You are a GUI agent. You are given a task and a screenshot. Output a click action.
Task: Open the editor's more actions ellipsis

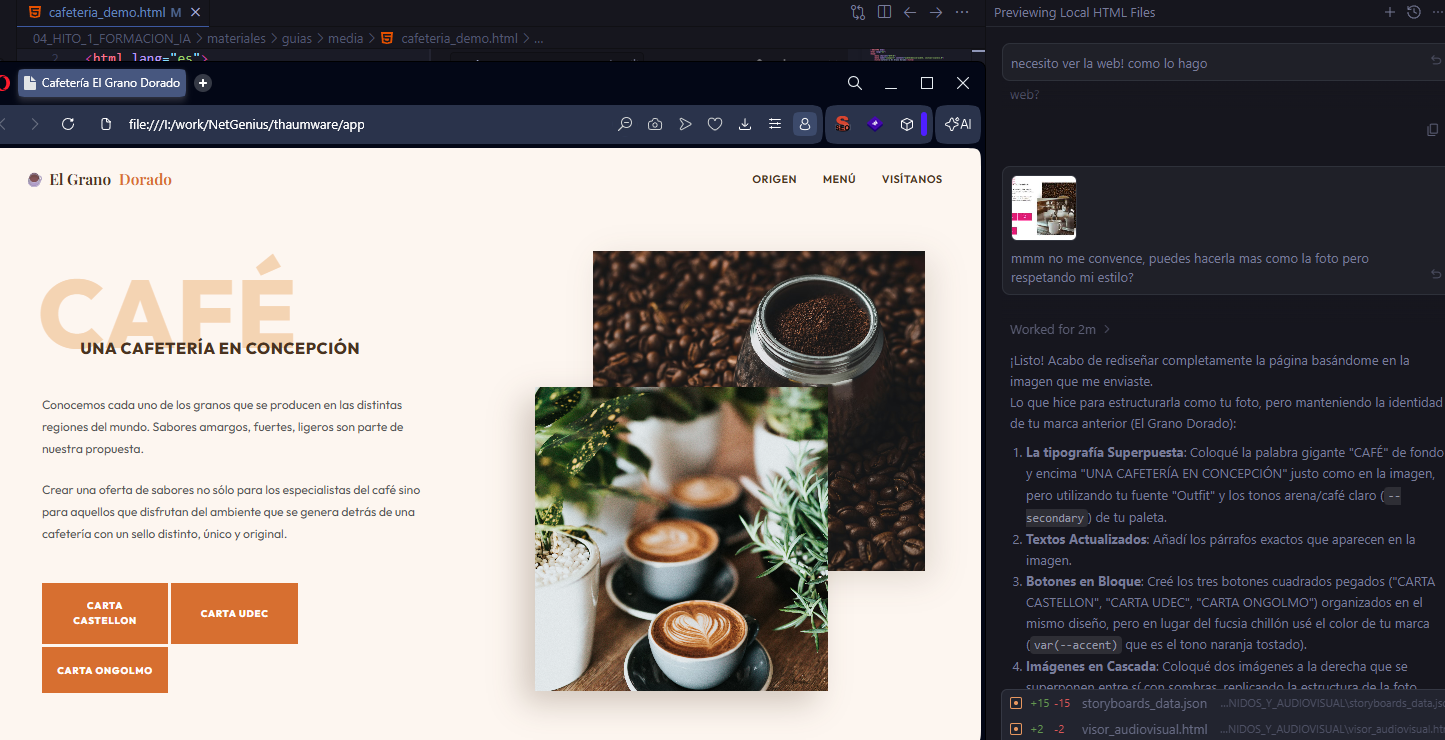coord(962,12)
